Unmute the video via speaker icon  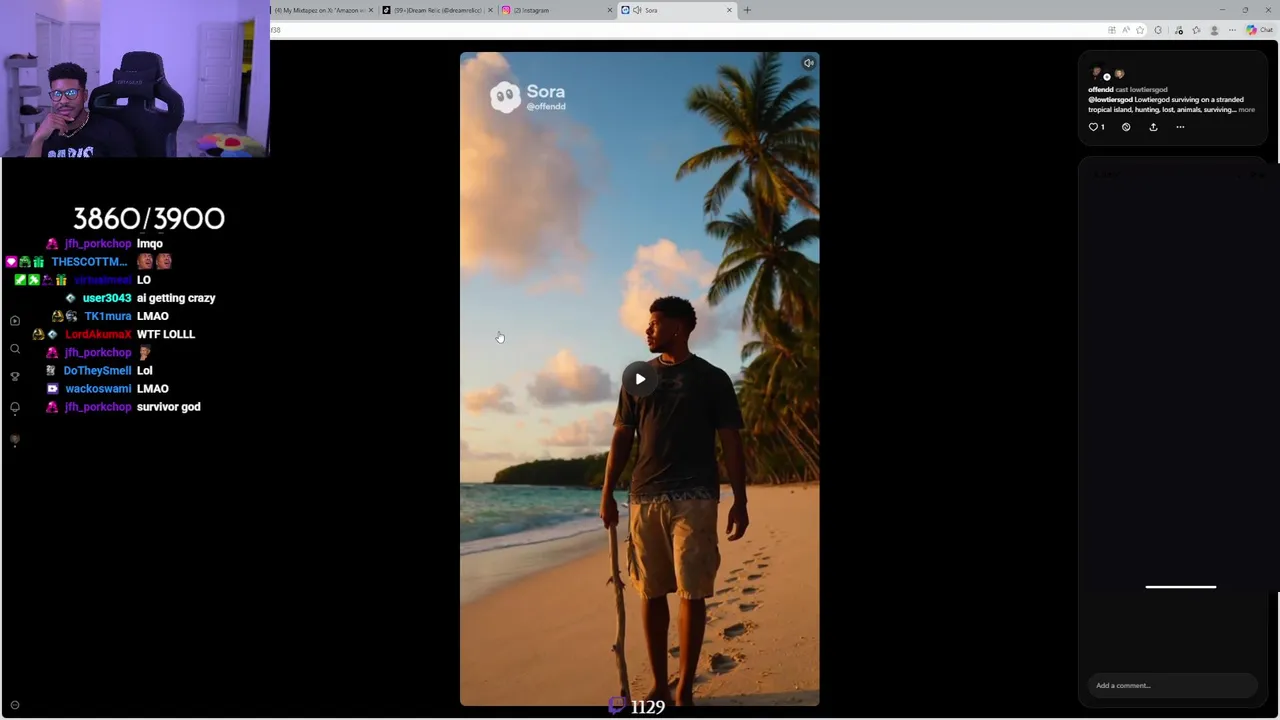[x=808, y=63]
